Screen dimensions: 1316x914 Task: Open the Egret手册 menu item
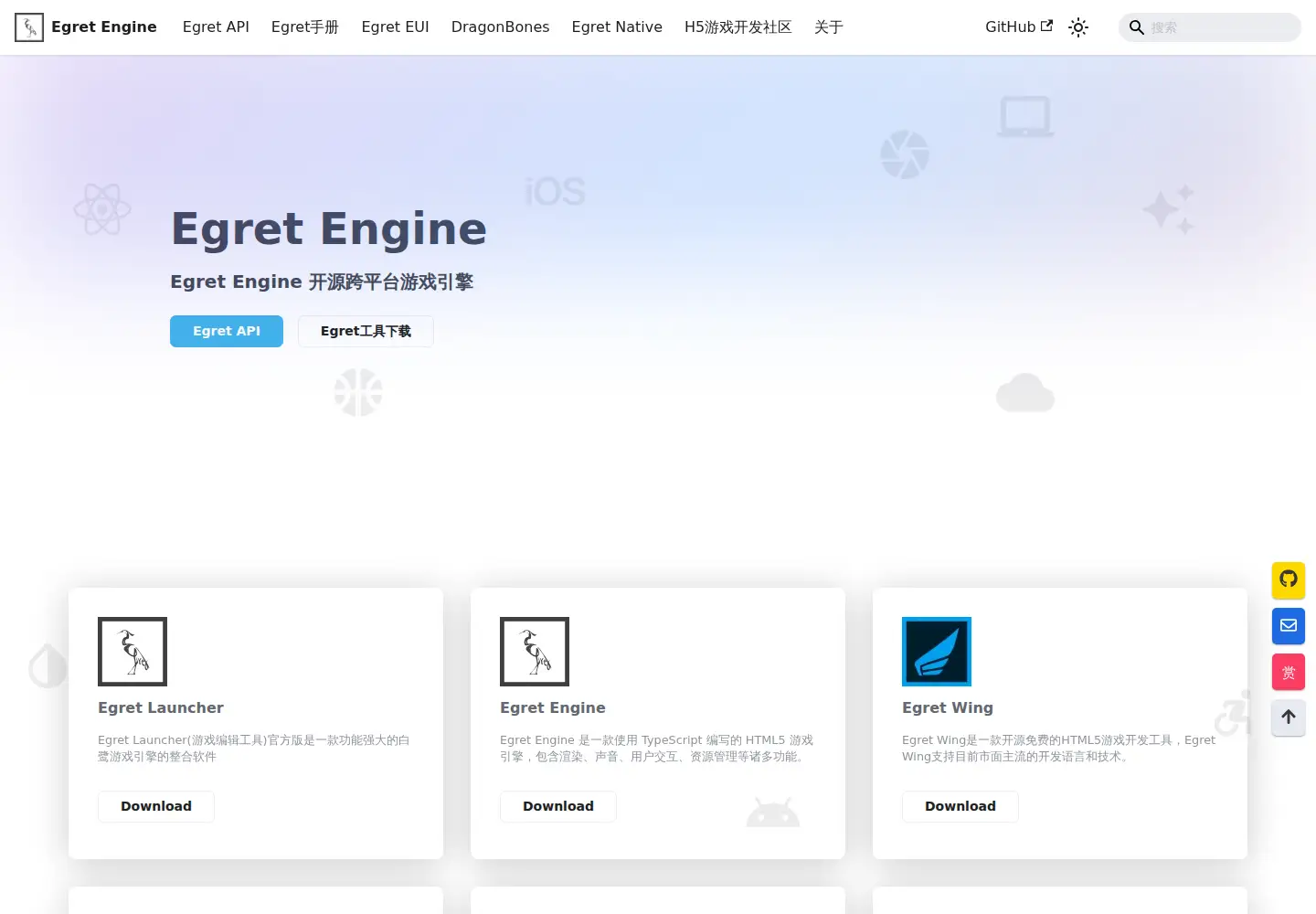pyautogui.click(x=305, y=27)
